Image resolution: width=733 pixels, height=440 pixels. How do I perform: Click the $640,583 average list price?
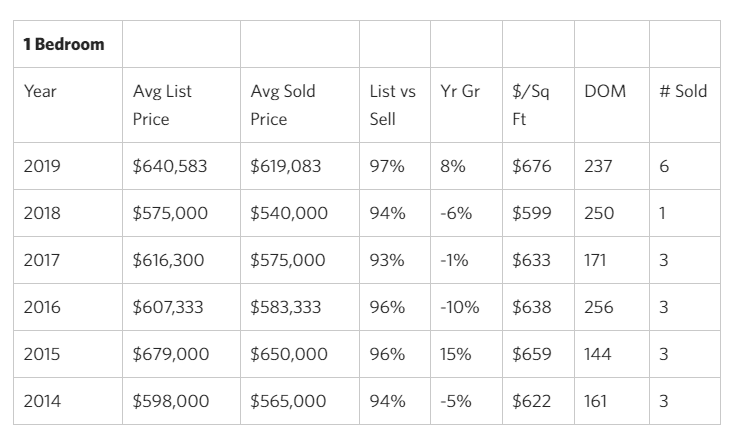click(170, 166)
